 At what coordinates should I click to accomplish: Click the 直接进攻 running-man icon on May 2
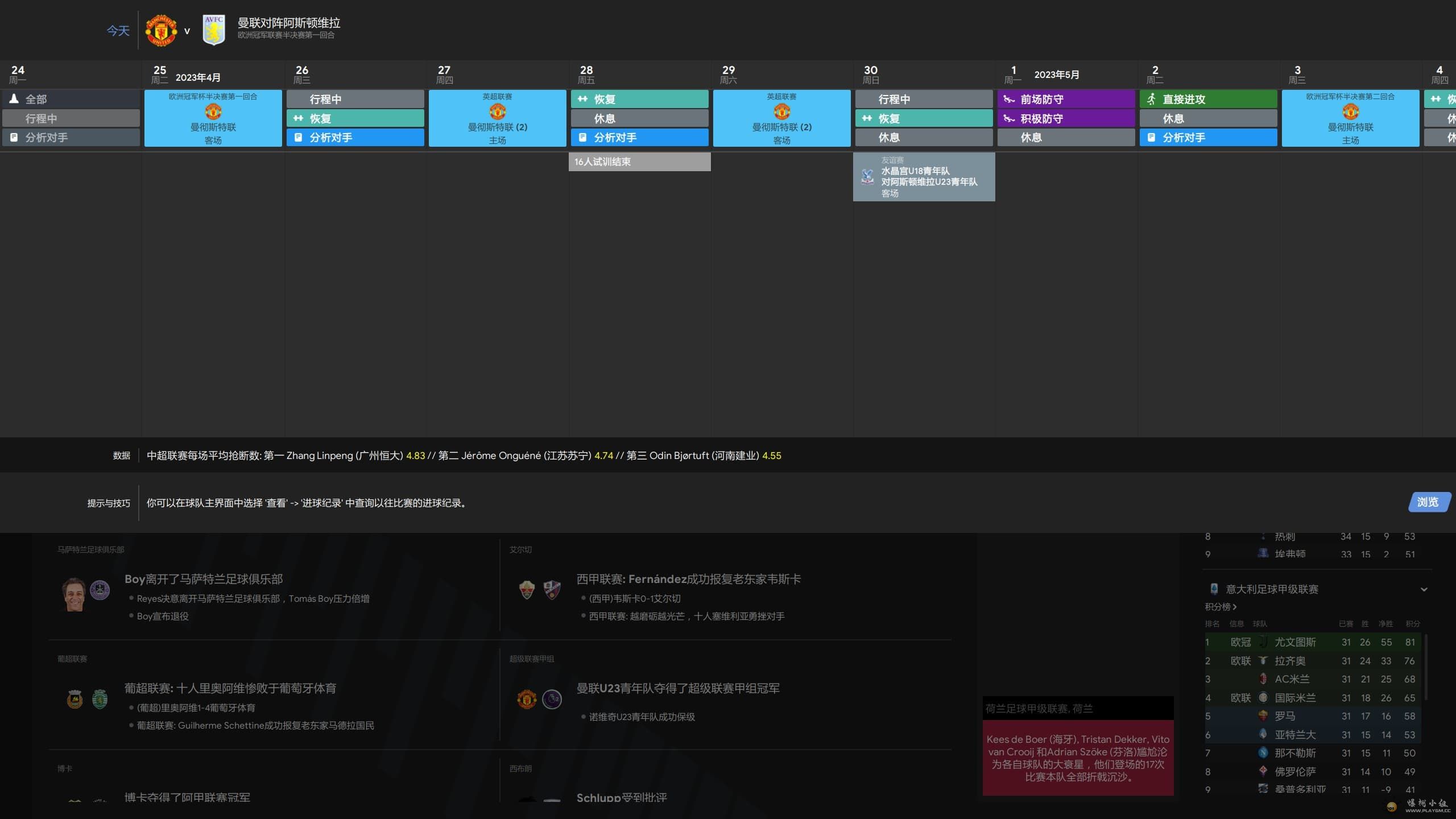(1151, 99)
